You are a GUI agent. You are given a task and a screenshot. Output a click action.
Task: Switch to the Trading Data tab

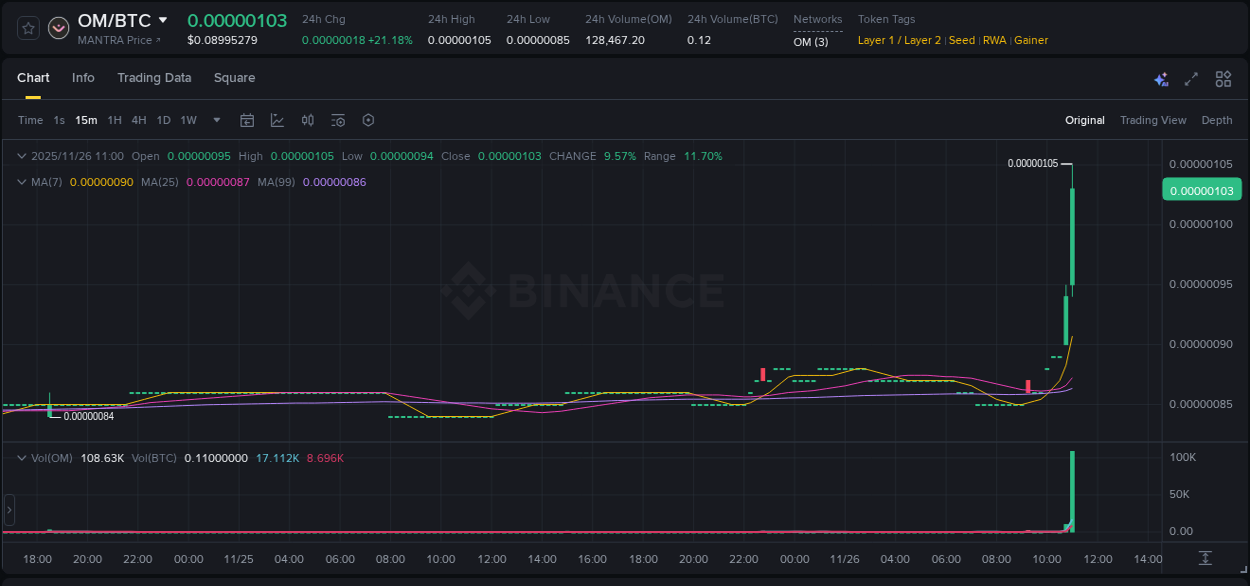154,78
